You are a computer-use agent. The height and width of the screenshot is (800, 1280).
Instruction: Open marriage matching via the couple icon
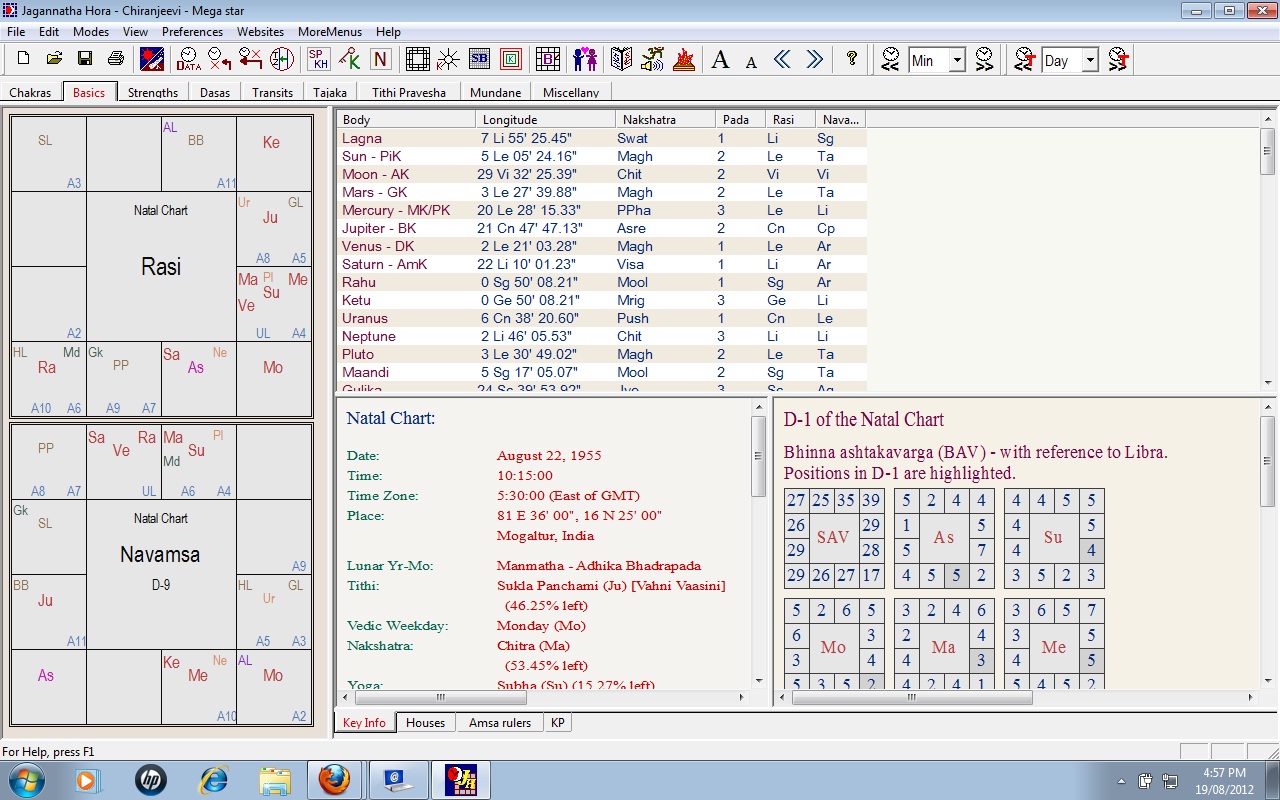pos(585,59)
